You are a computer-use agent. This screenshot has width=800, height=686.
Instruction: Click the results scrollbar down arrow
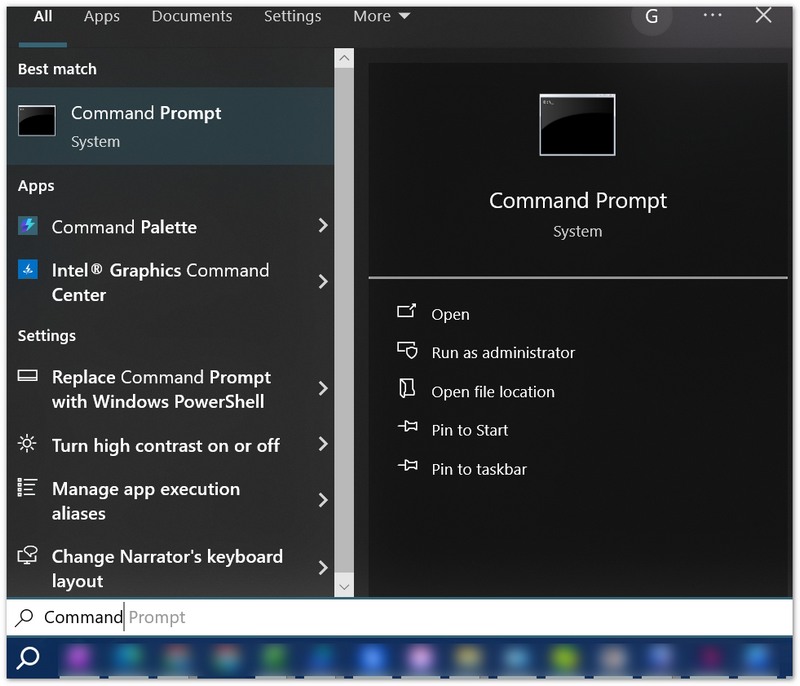coord(344,587)
